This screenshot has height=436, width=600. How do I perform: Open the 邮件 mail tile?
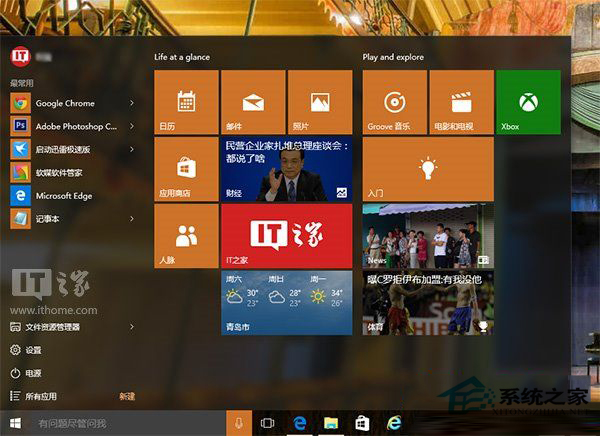pos(253,102)
